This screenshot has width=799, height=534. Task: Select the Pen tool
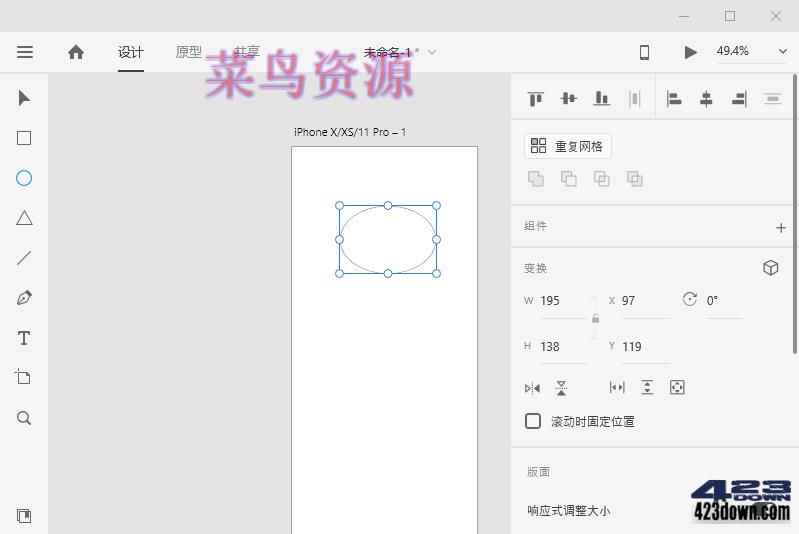pos(24,298)
